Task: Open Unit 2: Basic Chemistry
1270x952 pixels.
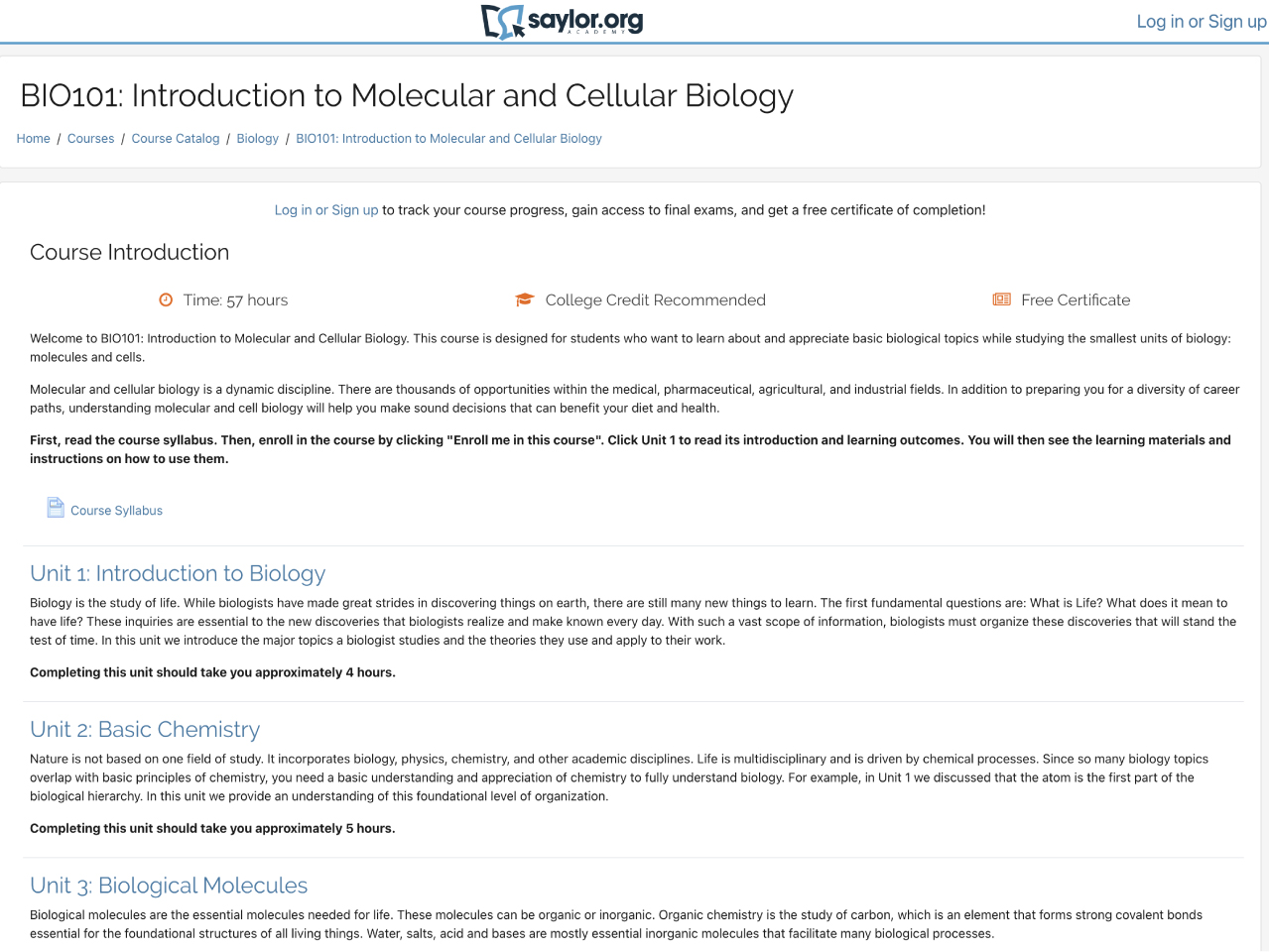Action: (145, 729)
